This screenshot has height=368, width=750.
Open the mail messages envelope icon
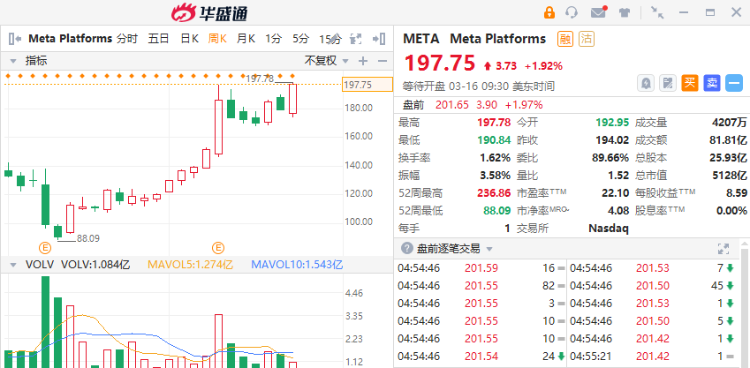click(x=598, y=12)
